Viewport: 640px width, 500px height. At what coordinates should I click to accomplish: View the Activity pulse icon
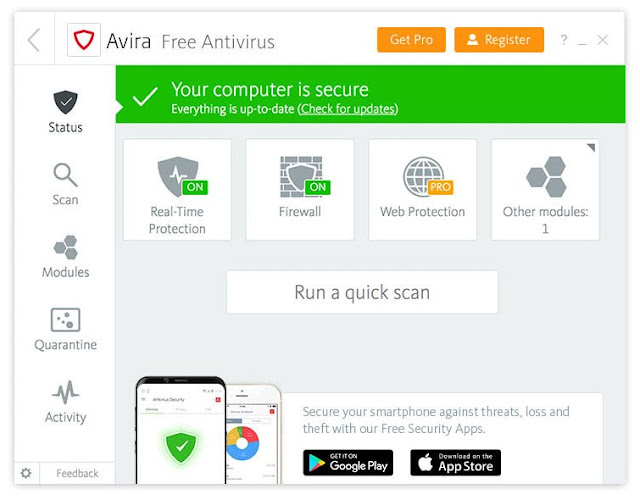(x=65, y=392)
